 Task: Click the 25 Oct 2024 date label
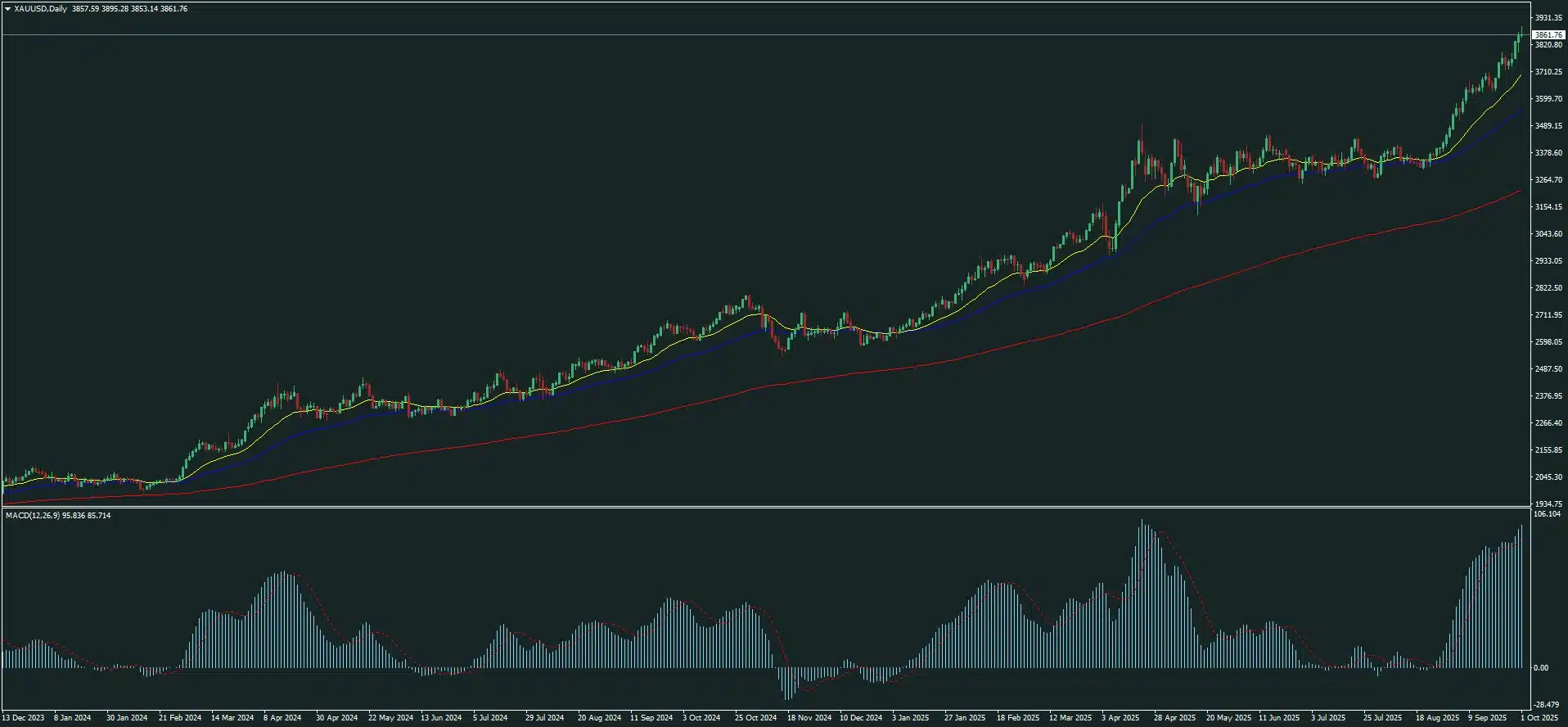755,718
